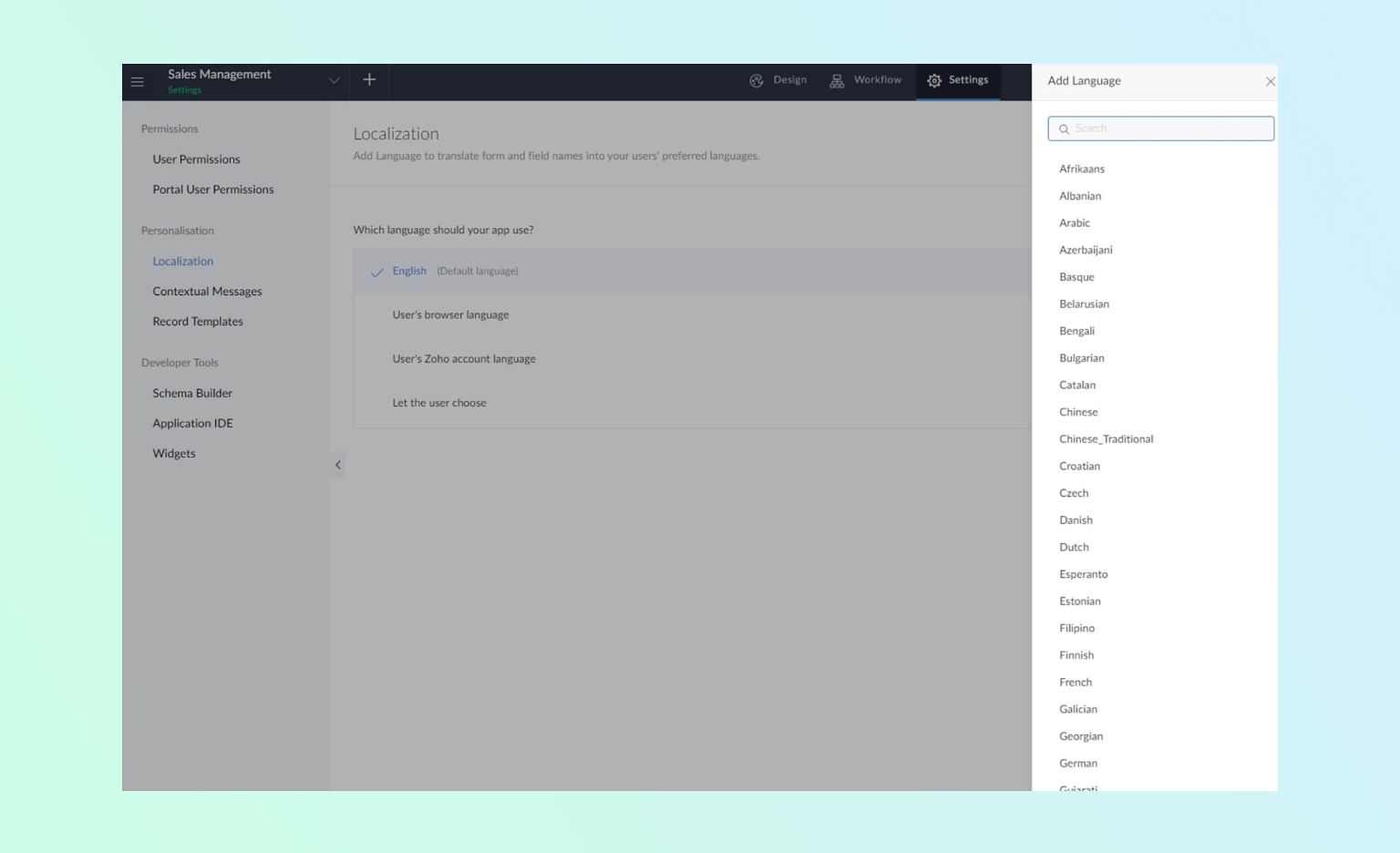
Task: Select English as default language
Action: click(x=409, y=272)
